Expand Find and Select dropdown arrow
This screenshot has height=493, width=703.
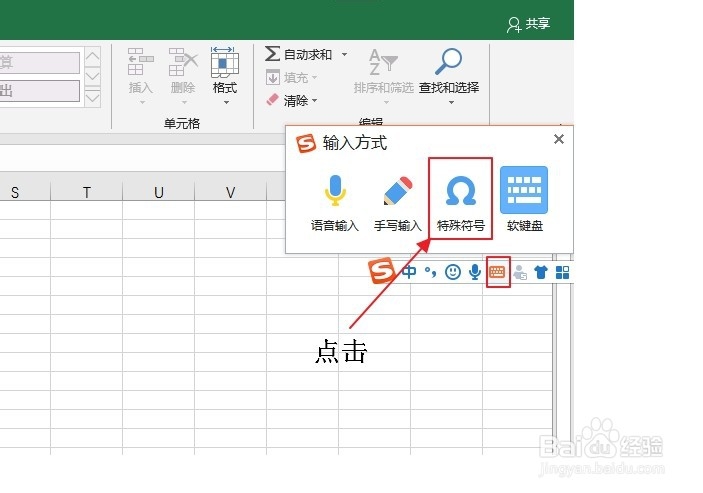click(x=451, y=103)
